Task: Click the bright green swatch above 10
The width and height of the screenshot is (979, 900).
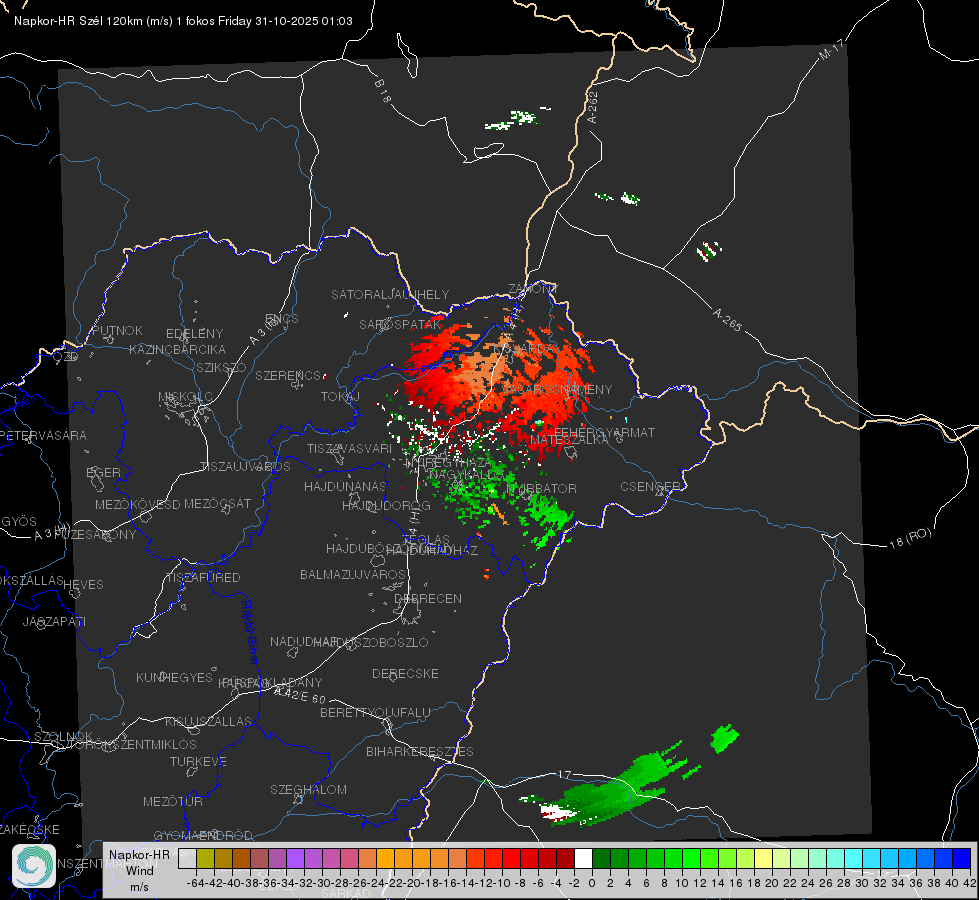Action: click(691, 858)
